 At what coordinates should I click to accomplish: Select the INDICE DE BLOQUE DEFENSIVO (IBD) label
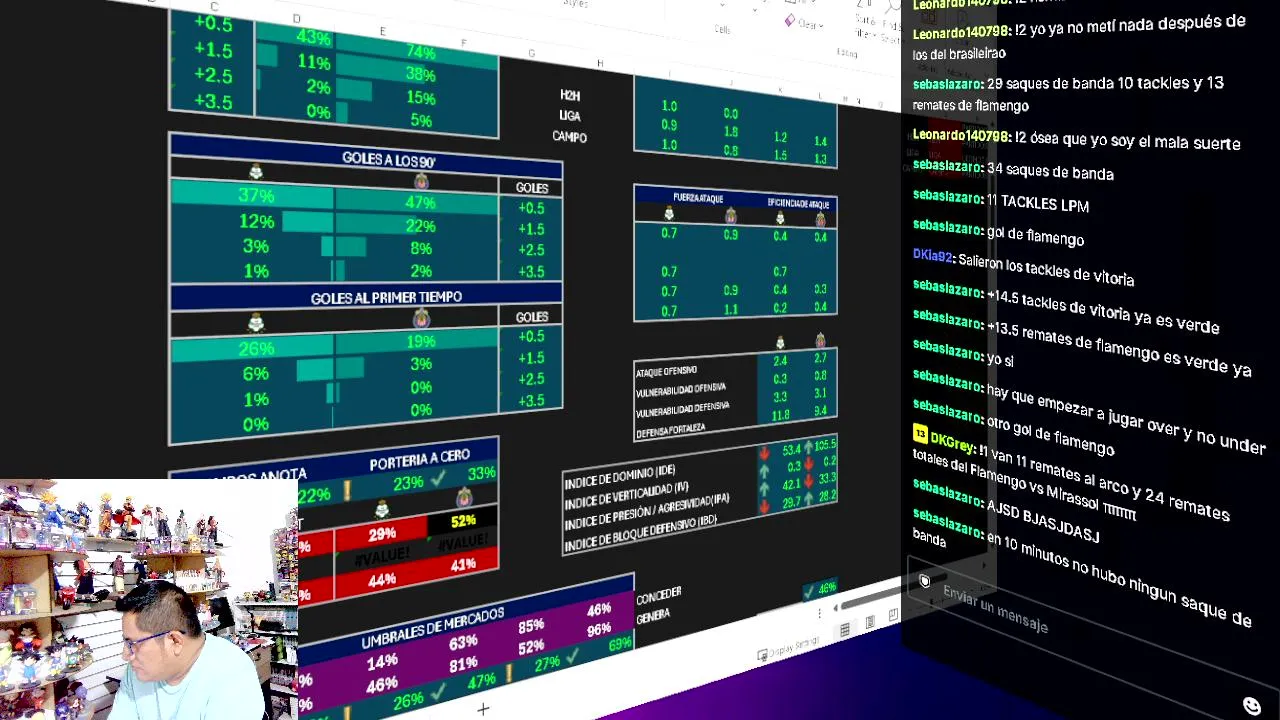click(x=641, y=533)
